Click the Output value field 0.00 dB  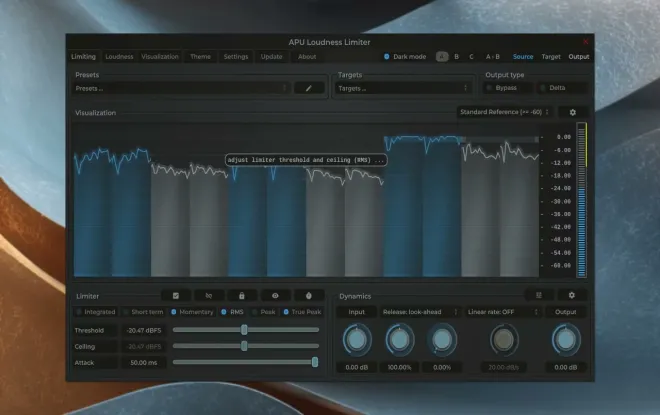point(566,367)
